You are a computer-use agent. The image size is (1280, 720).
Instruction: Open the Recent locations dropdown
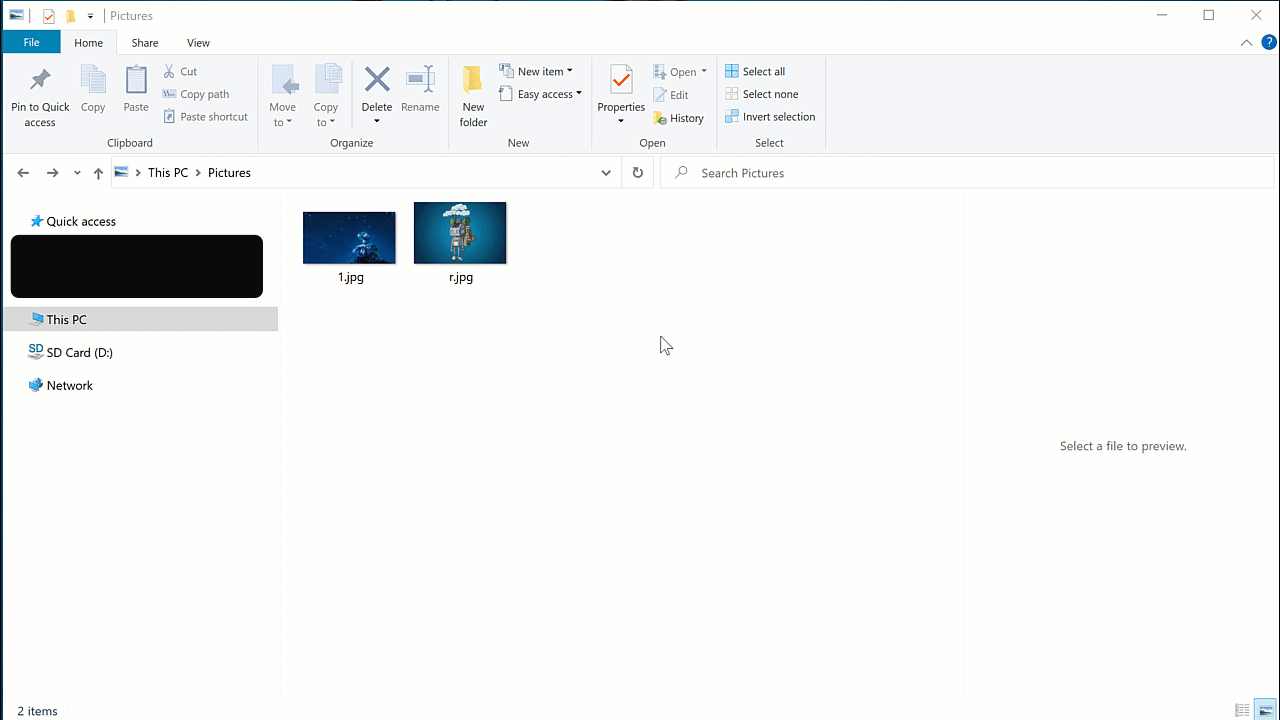(x=77, y=173)
